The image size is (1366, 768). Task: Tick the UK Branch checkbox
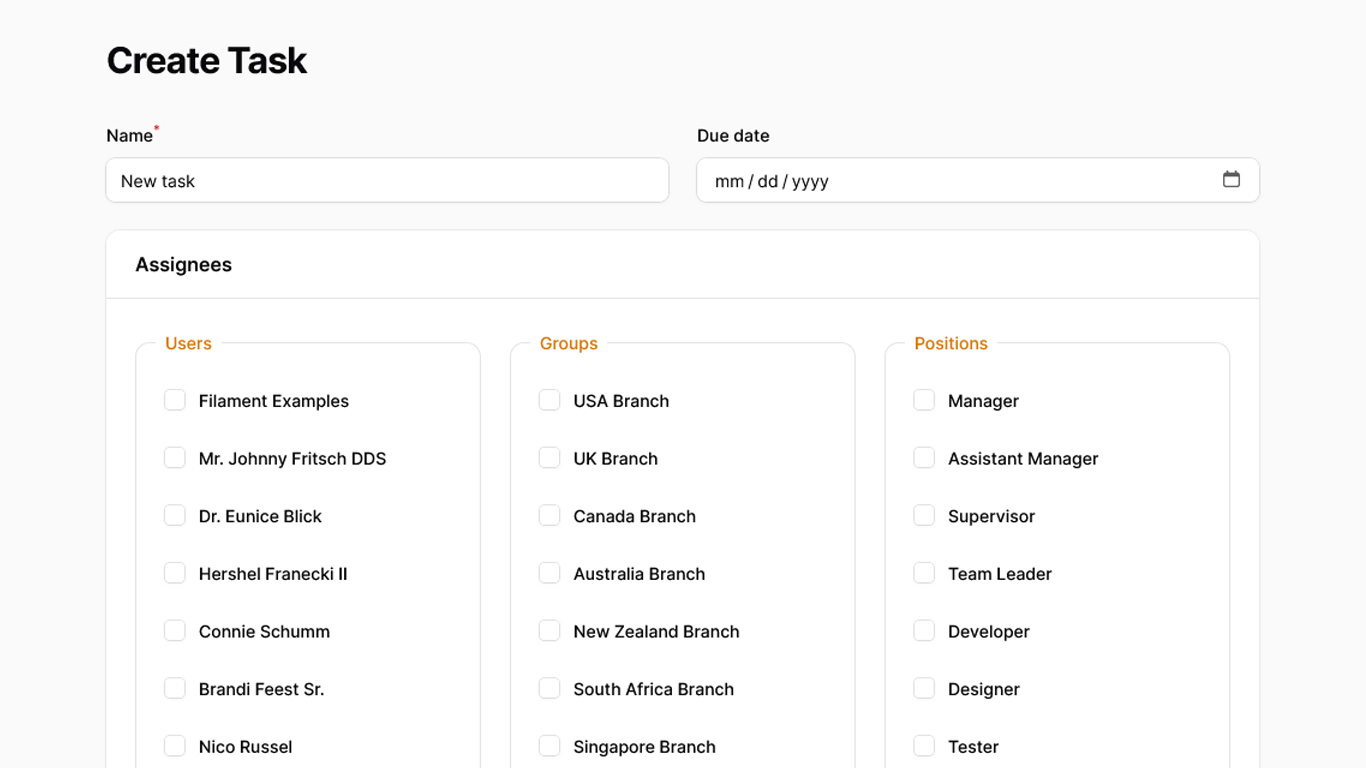tap(549, 458)
